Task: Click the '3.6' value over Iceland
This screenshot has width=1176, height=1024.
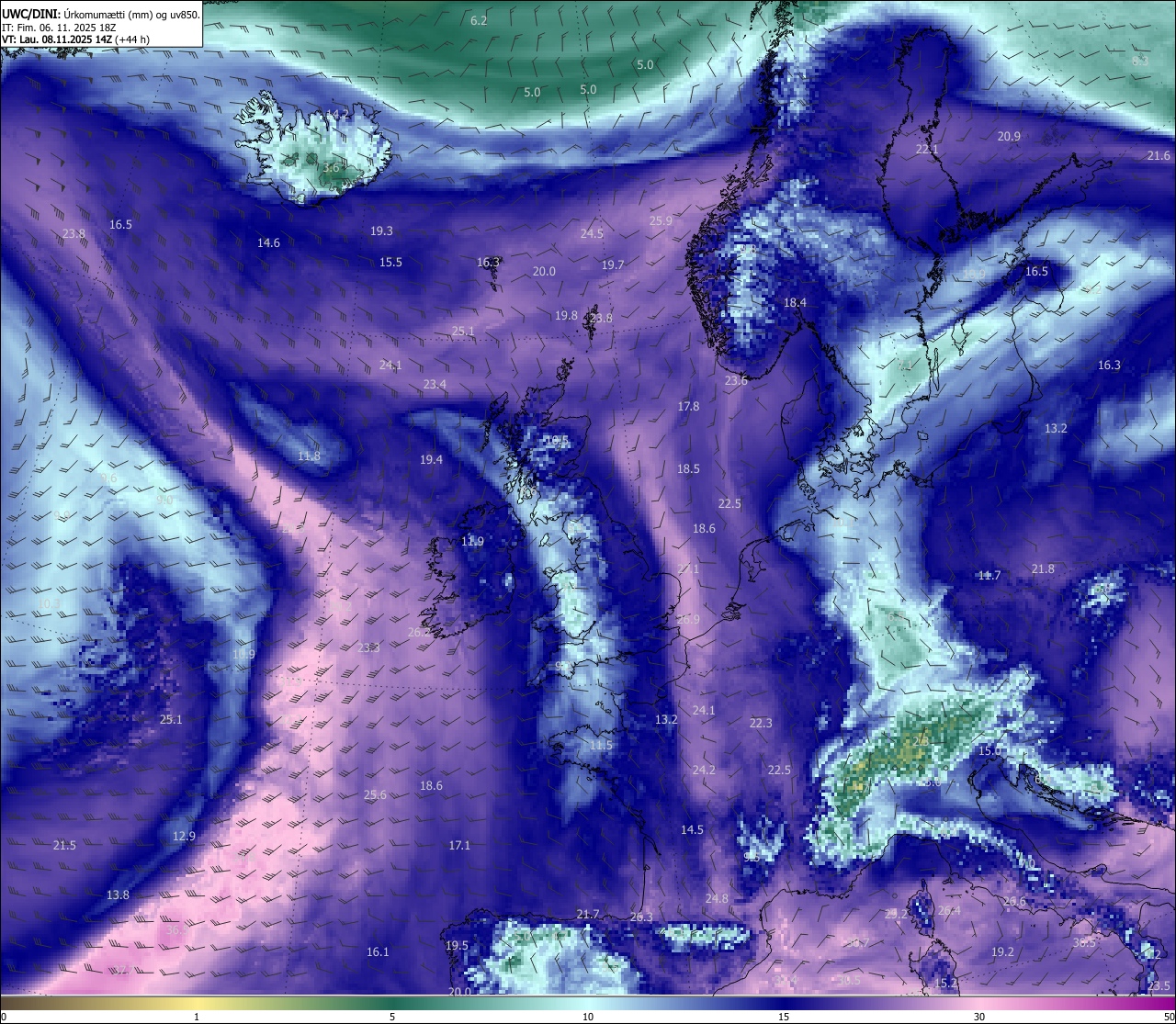Action: [x=331, y=168]
